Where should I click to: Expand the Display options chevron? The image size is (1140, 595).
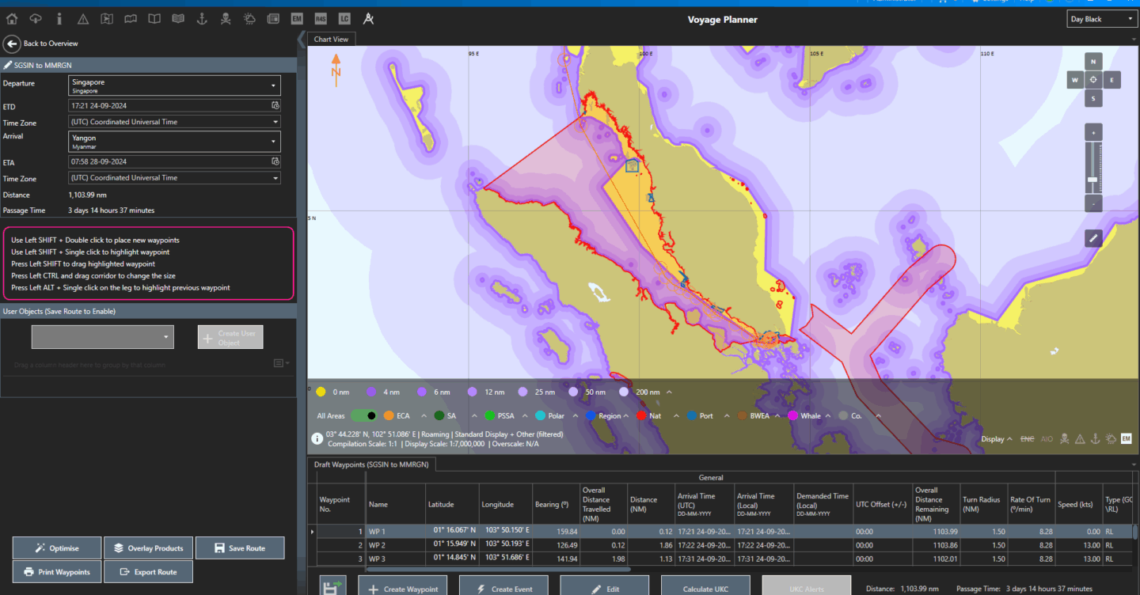1008,439
